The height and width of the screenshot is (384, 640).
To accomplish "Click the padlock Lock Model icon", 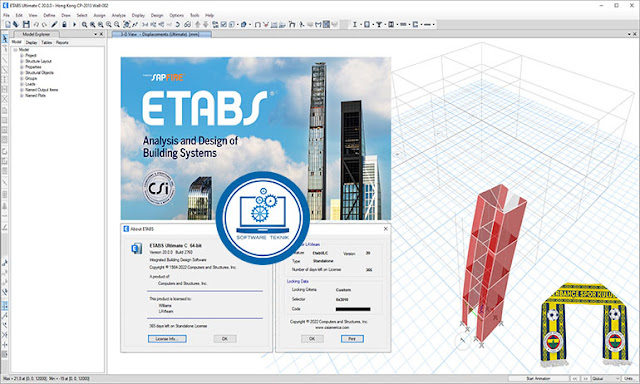I will (x=64, y=24).
